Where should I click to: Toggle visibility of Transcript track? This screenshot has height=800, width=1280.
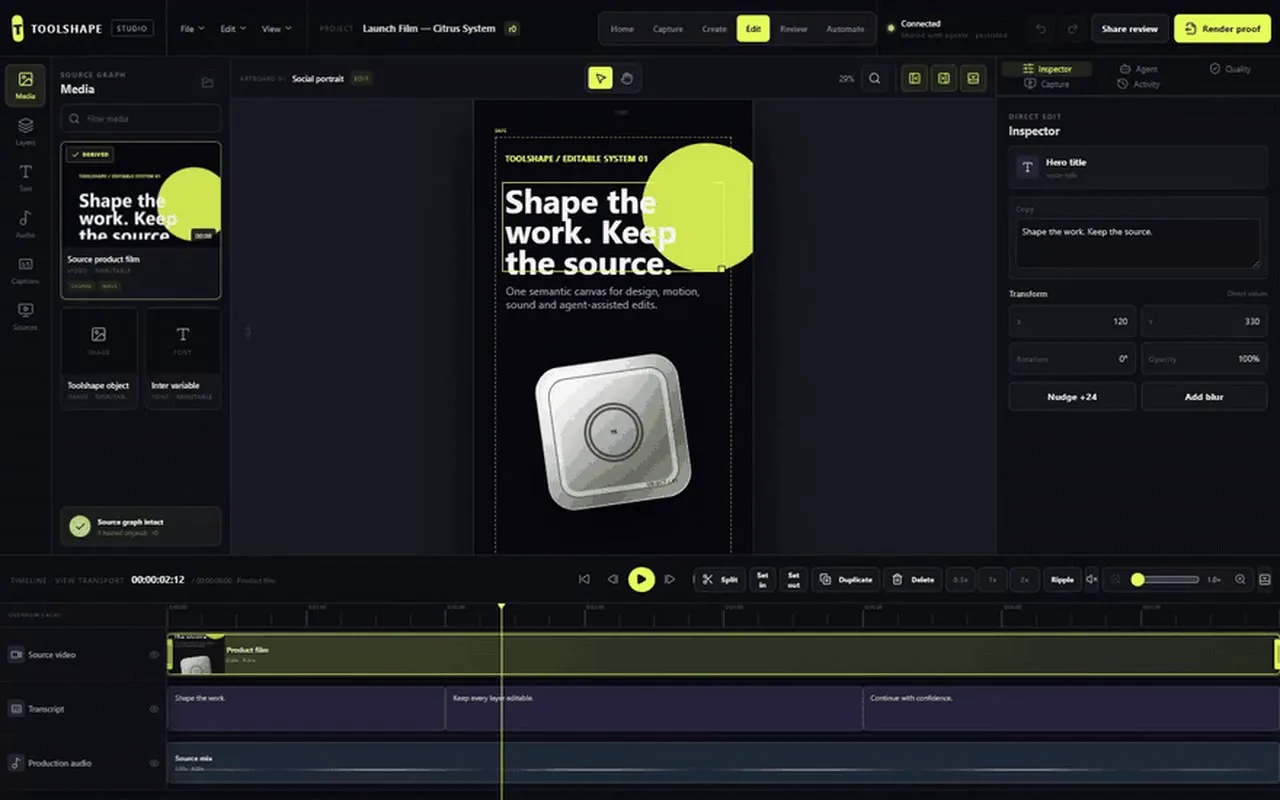[x=154, y=709]
